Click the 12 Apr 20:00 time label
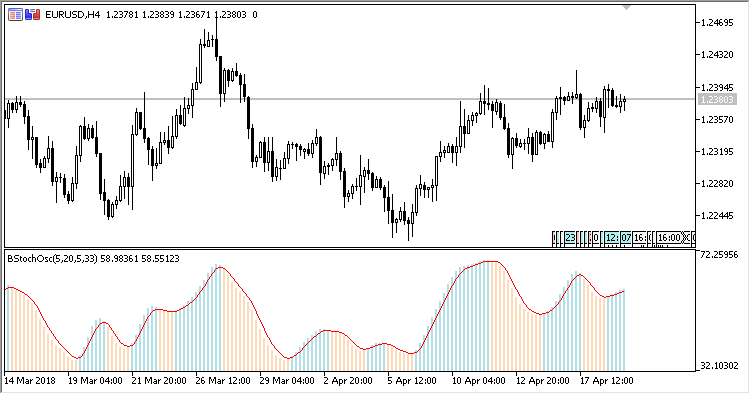This screenshot has height=394, width=750. 542,381
